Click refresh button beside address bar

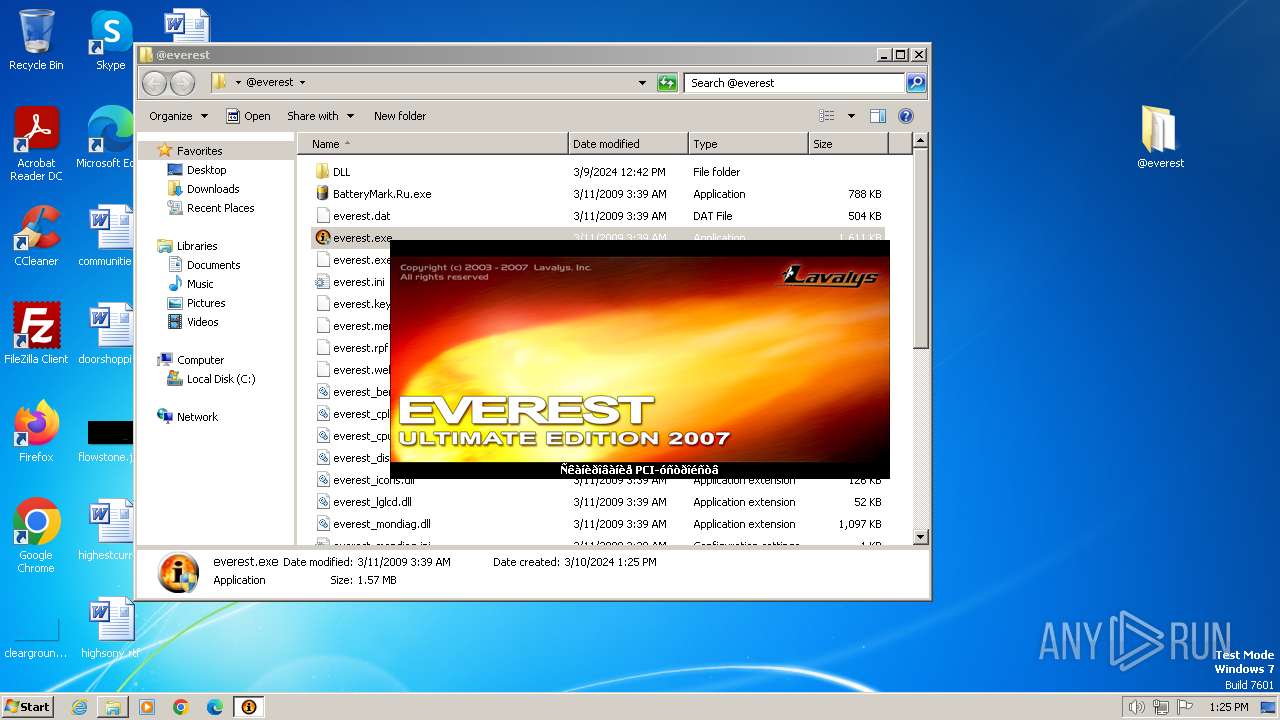(x=667, y=83)
